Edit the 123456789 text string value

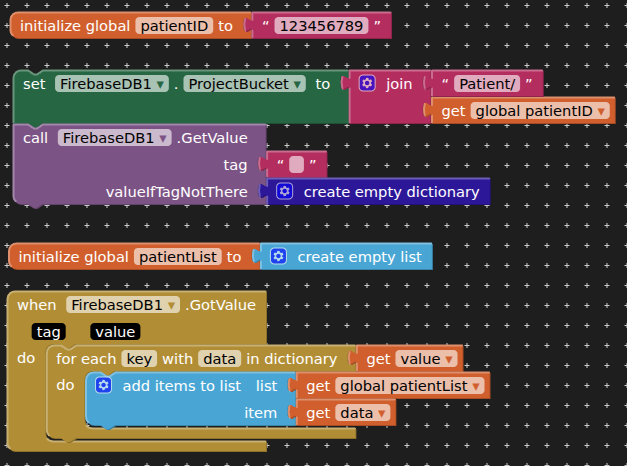321,24
